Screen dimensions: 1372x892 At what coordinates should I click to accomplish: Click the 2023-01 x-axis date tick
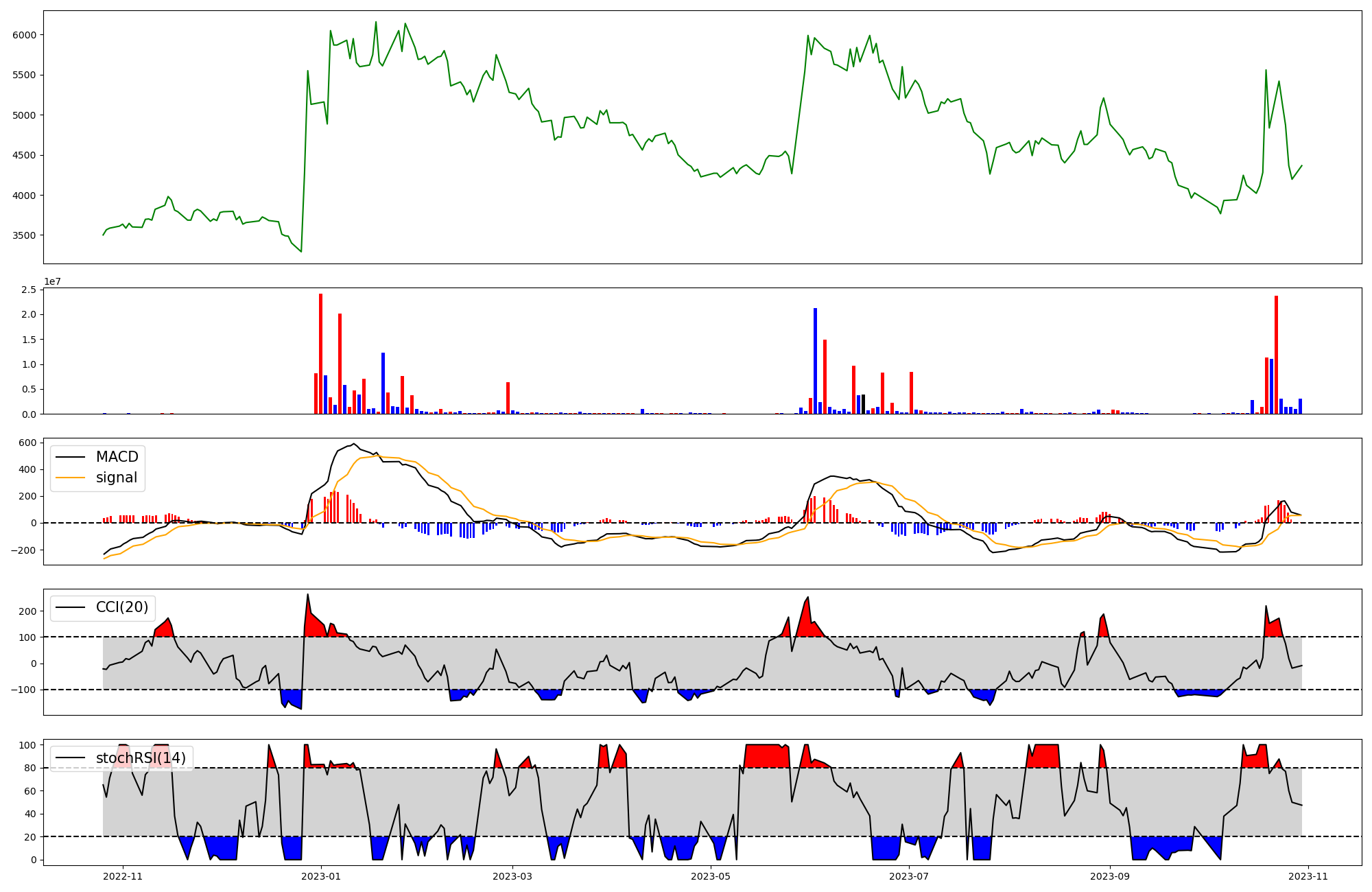pyautogui.click(x=321, y=876)
